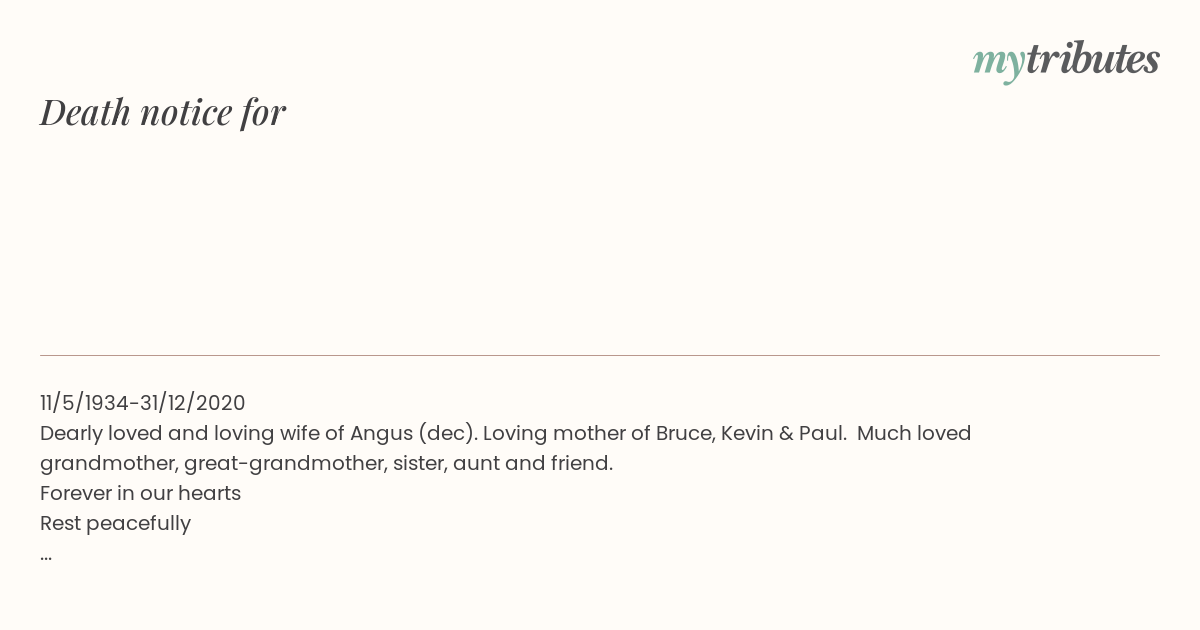Click the horizontal divider line

click(600, 355)
